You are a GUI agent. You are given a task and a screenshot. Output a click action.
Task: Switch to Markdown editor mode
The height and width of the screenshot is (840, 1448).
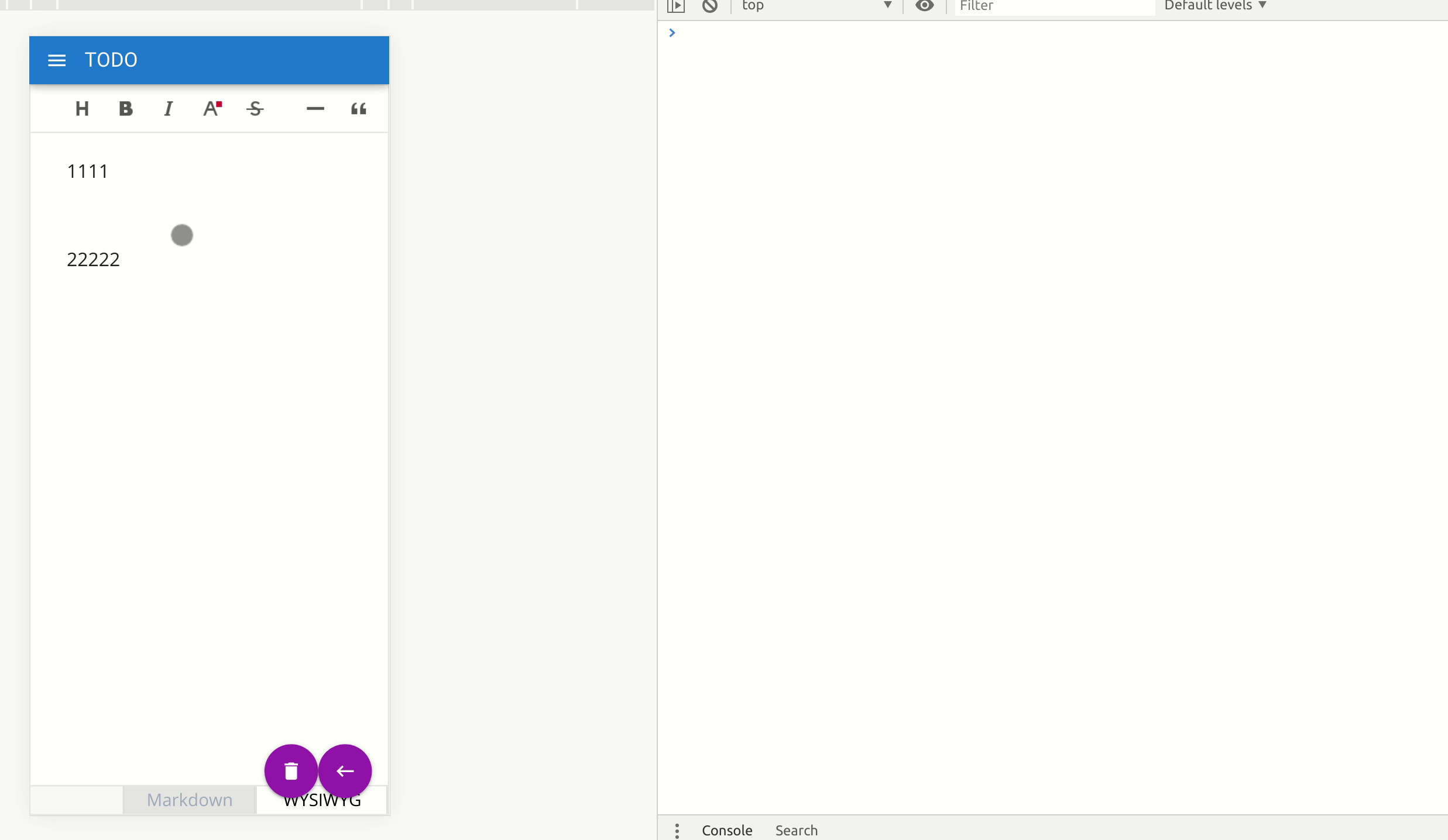pyautogui.click(x=190, y=800)
